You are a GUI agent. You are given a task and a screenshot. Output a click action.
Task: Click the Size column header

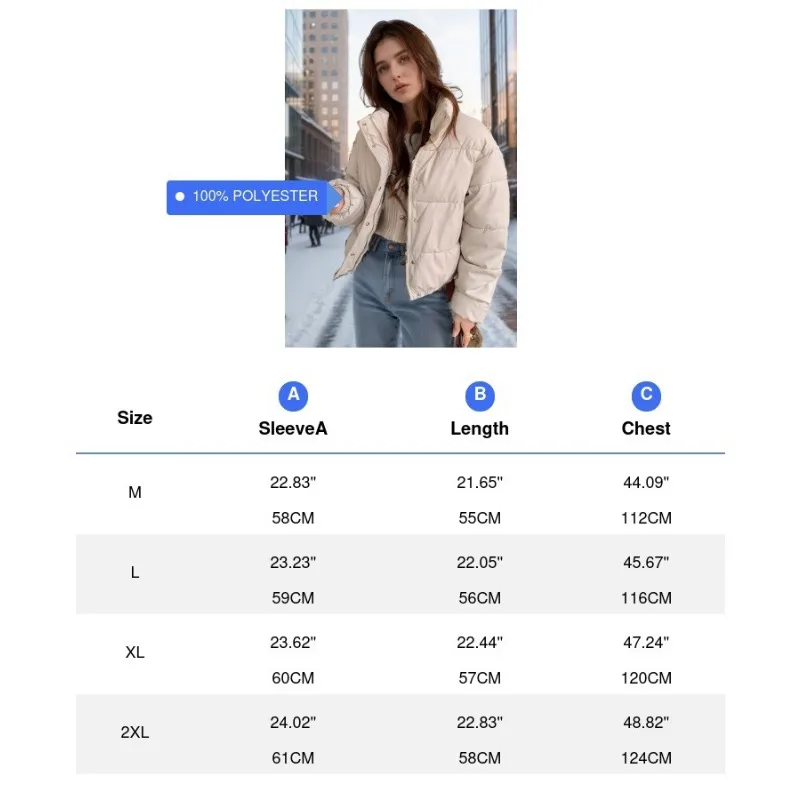click(135, 418)
